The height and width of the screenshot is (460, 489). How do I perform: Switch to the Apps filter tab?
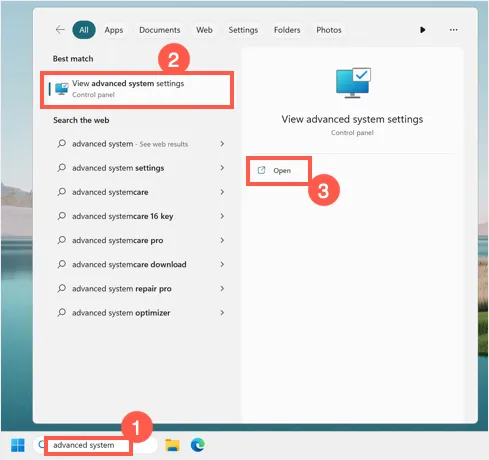point(114,30)
